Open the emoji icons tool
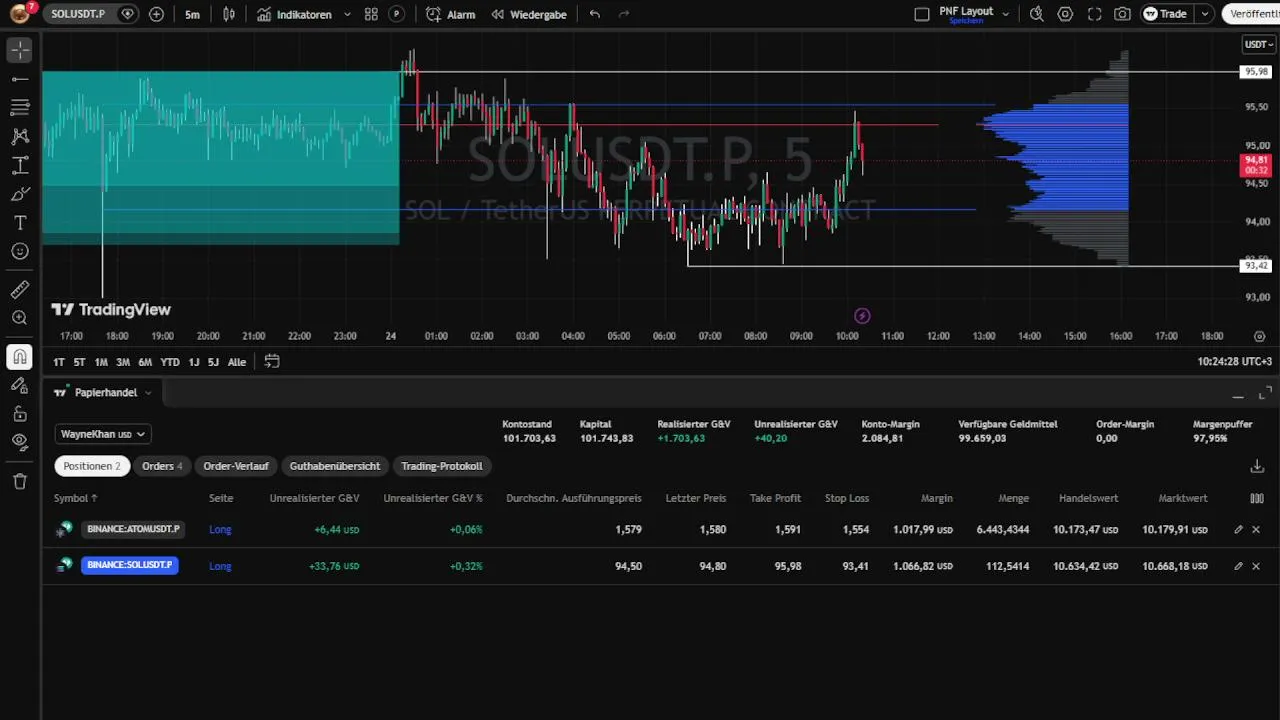This screenshot has width=1280, height=720. pyautogui.click(x=20, y=252)
